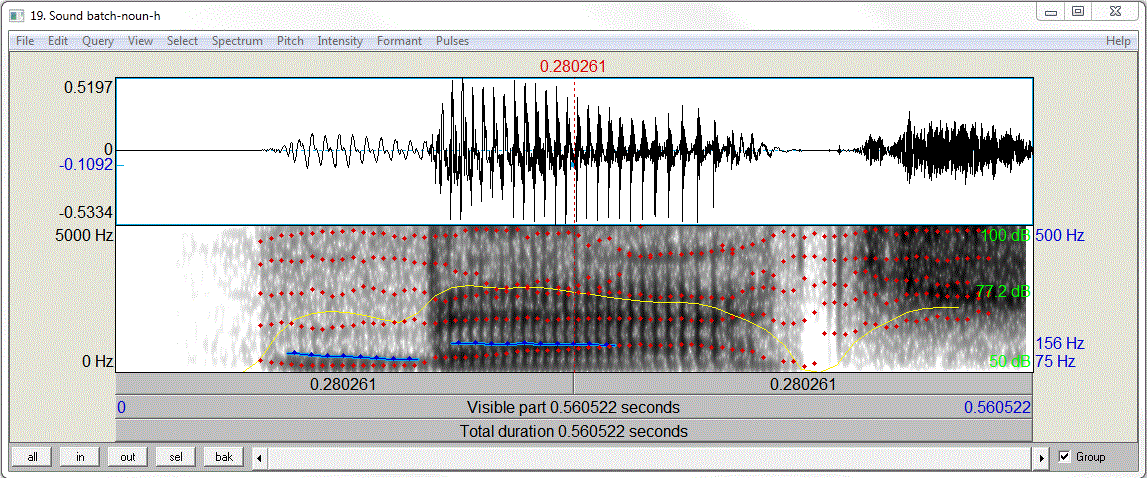1147x478 pixels.
Task: Click the 'sel' zoom button
Action: point(176,457)
